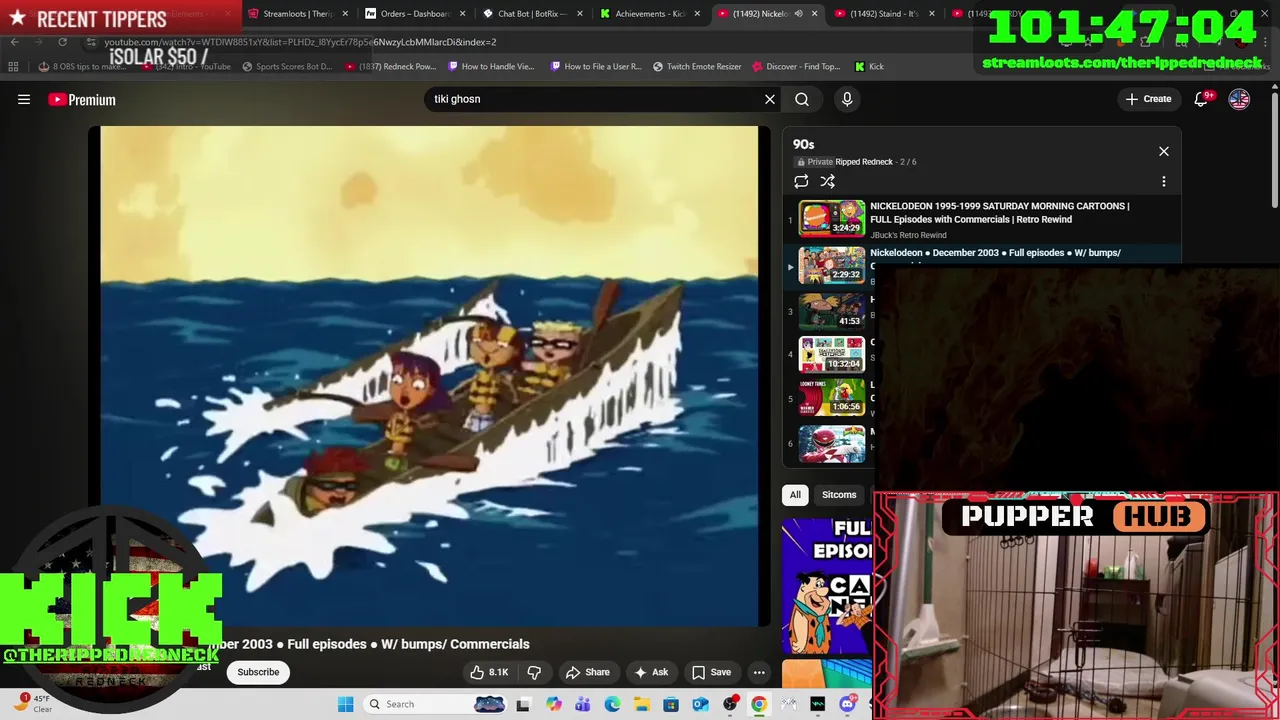Open Outlook from the taskbar

[700, 704]
